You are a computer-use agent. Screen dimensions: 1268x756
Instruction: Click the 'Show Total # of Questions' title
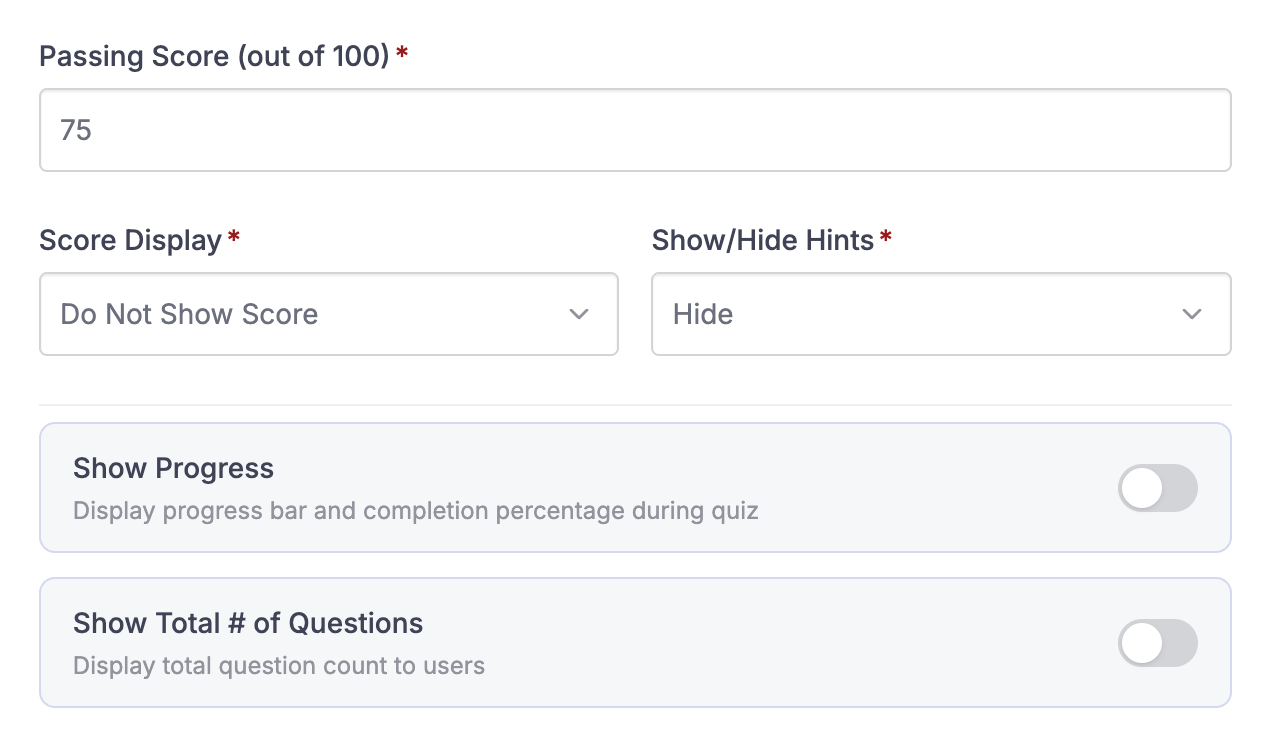click(x=248, y=623)
